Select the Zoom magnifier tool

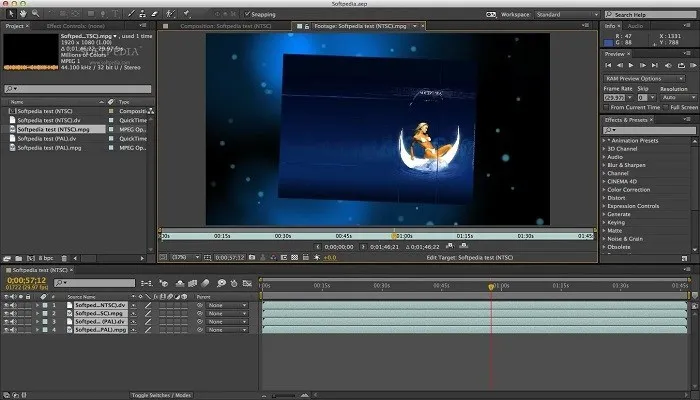[35, 15]
